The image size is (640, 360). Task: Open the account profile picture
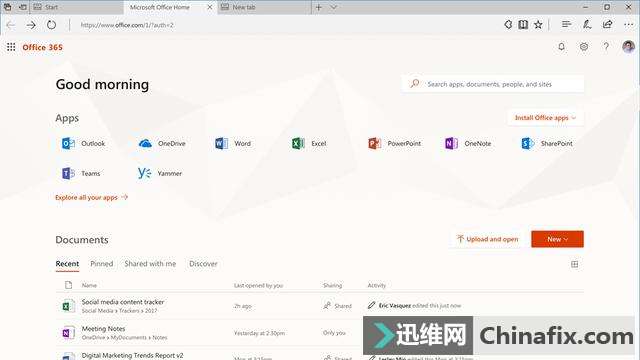click(629, 47)
